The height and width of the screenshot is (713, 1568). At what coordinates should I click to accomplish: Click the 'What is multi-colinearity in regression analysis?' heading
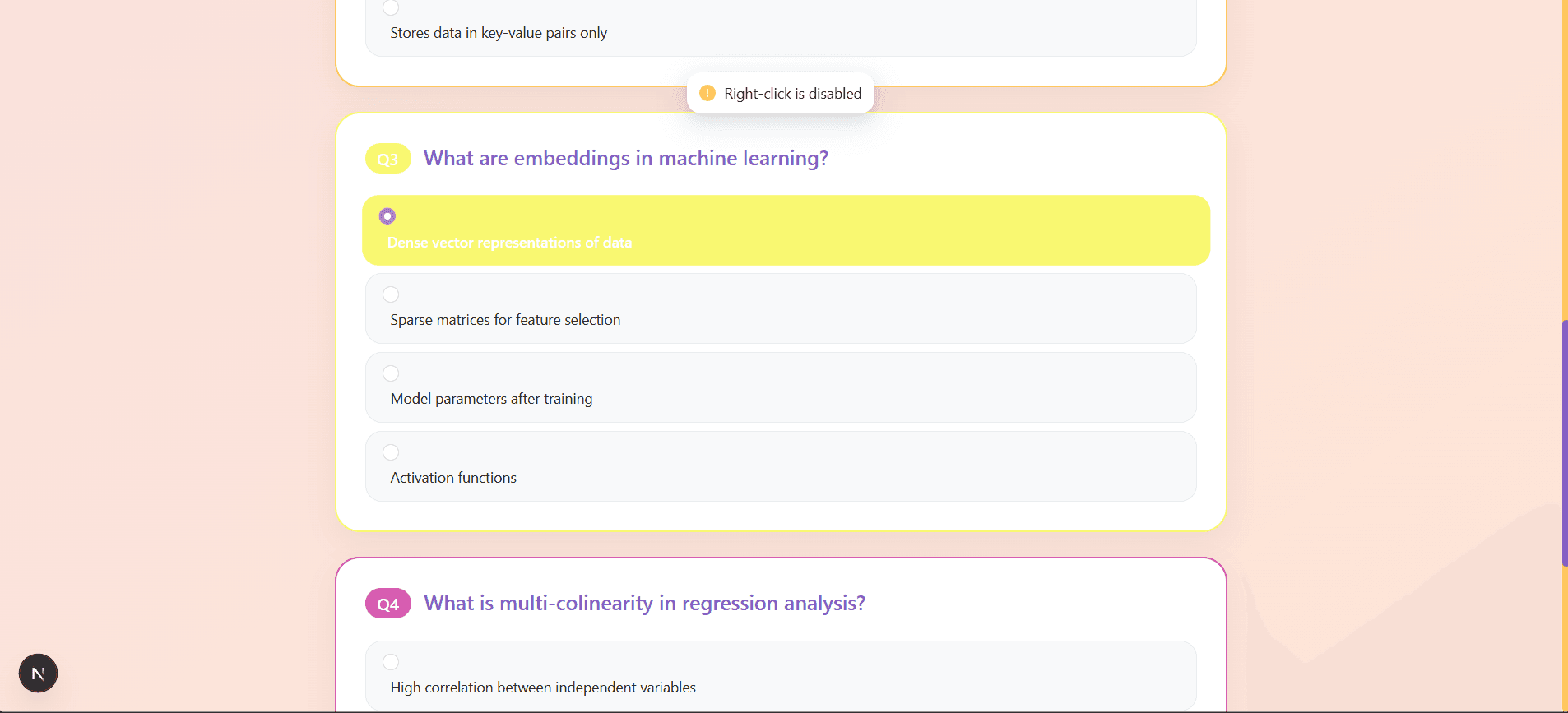click(644, 603)
